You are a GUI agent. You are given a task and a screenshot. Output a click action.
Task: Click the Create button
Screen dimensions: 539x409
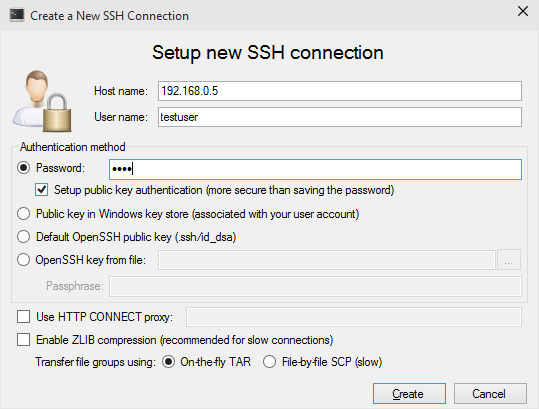pos(409,394)
